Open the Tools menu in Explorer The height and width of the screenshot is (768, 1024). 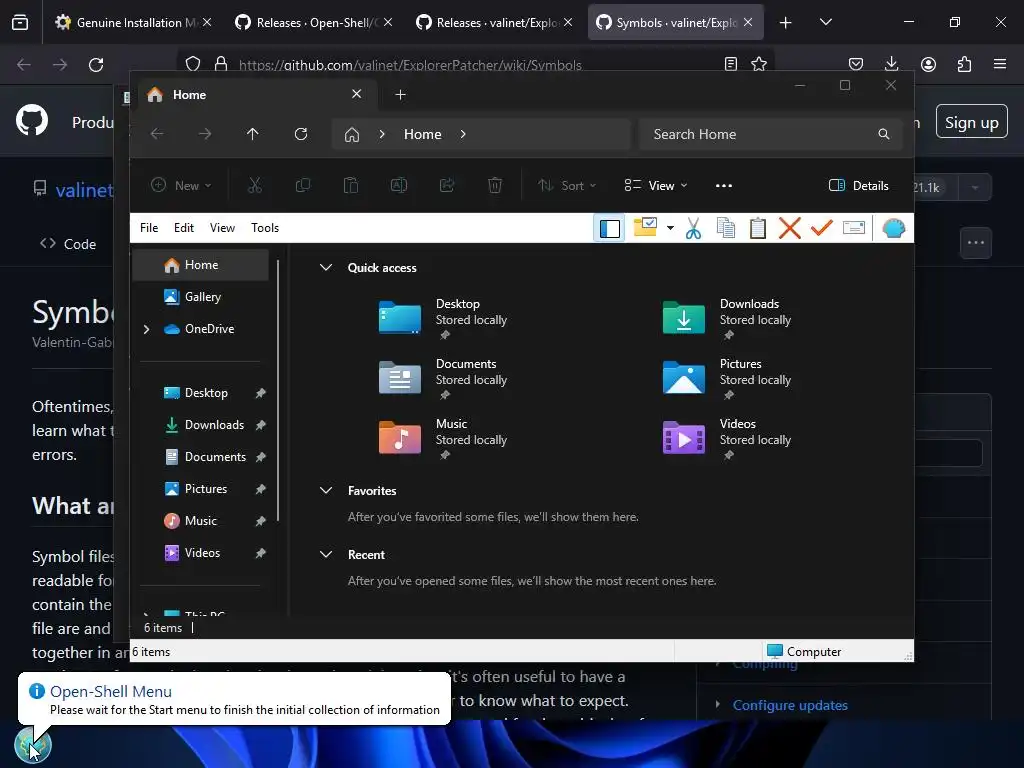coord(264,228)
